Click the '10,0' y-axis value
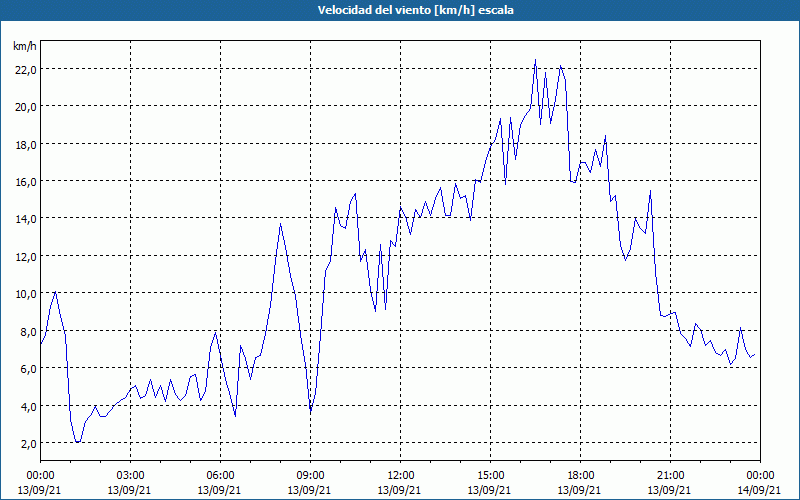This screenshot has width=800, height=500. pos(26,294)
